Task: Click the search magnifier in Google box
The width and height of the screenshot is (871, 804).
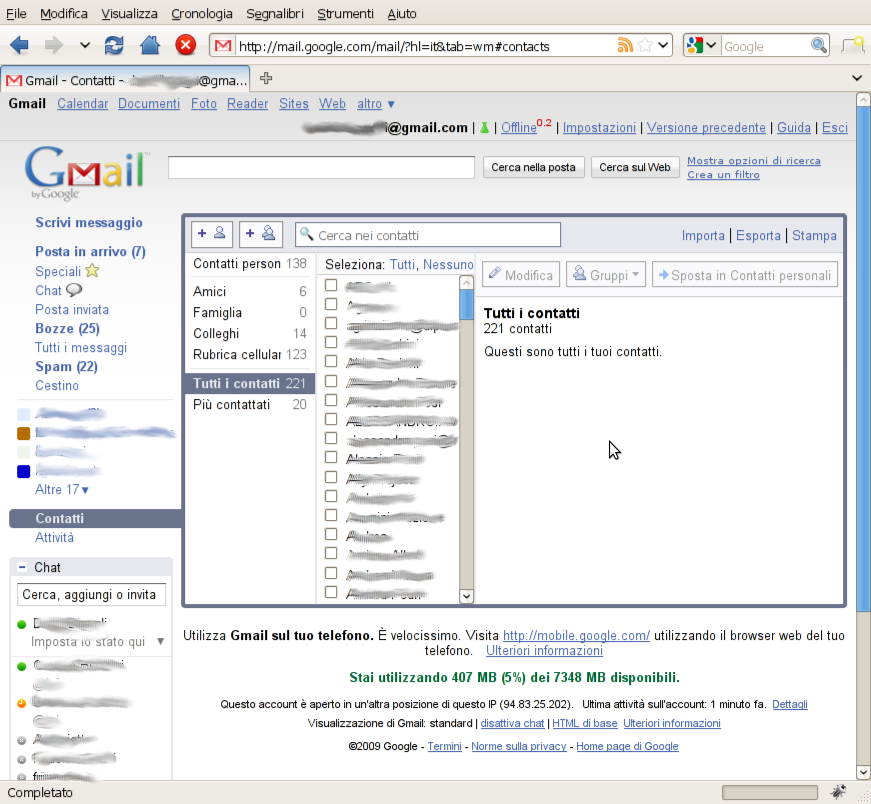Action: point(819,46)
